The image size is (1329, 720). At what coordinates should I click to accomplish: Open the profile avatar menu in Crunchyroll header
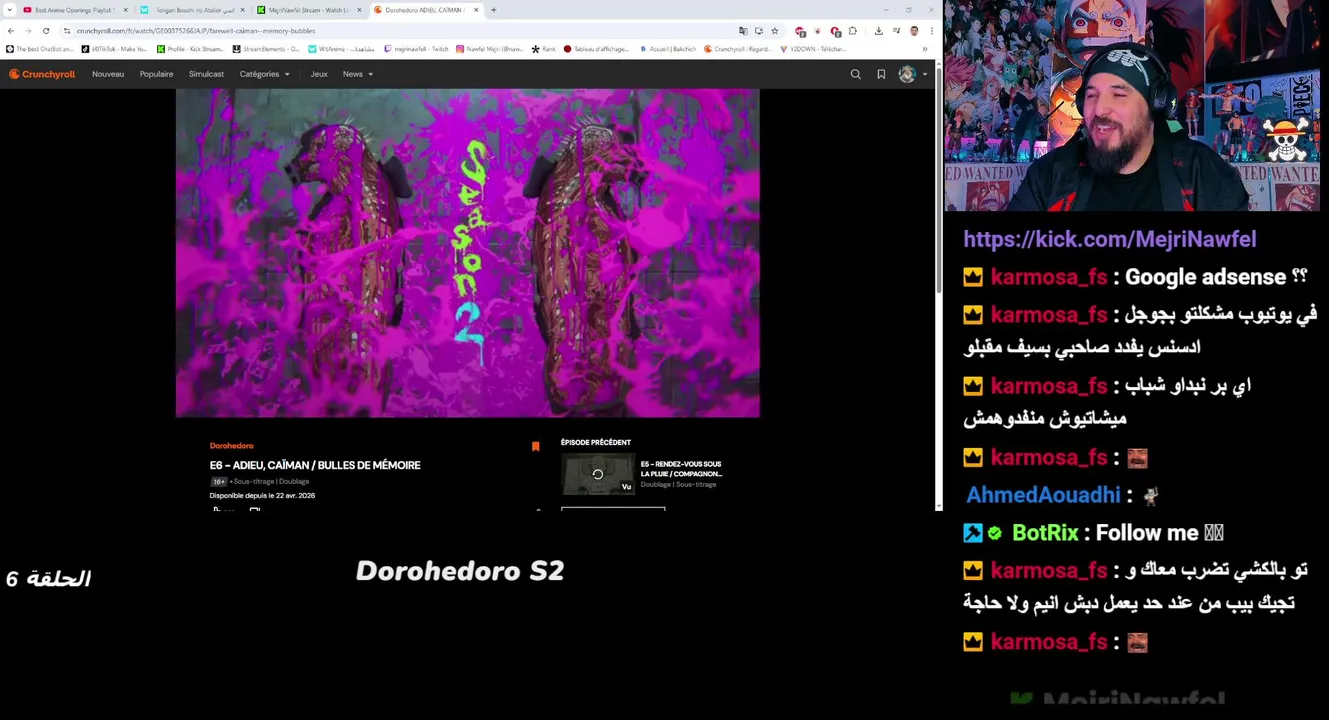[x=912, y=74]
